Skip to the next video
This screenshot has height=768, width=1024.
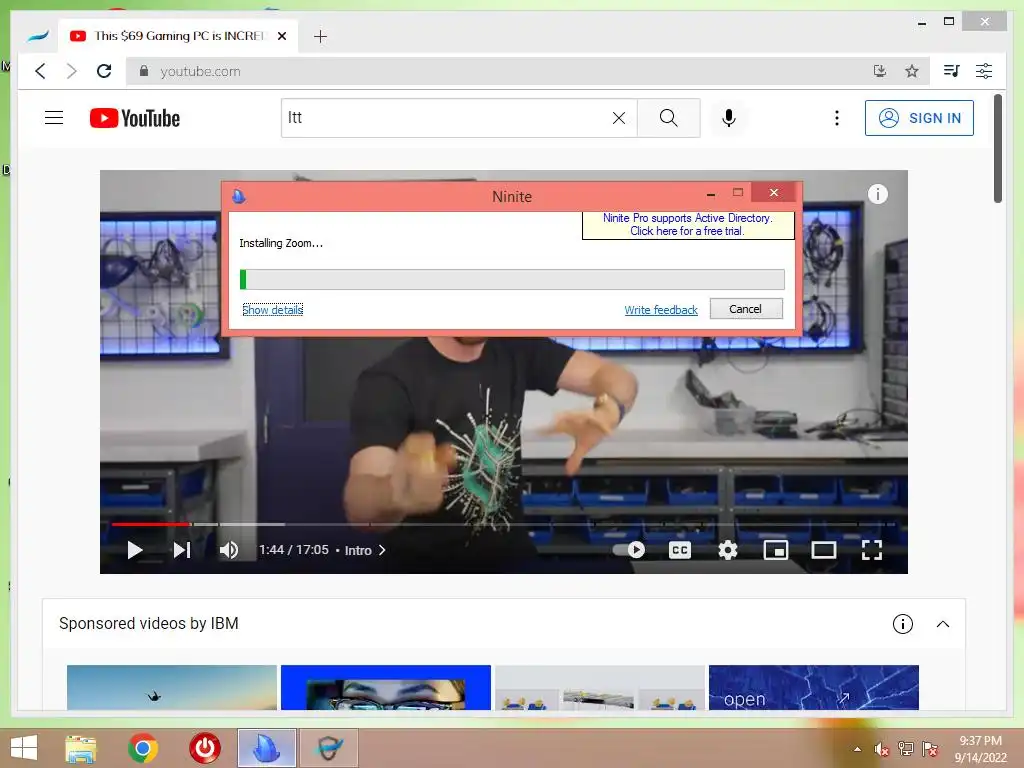pos(182,550)
